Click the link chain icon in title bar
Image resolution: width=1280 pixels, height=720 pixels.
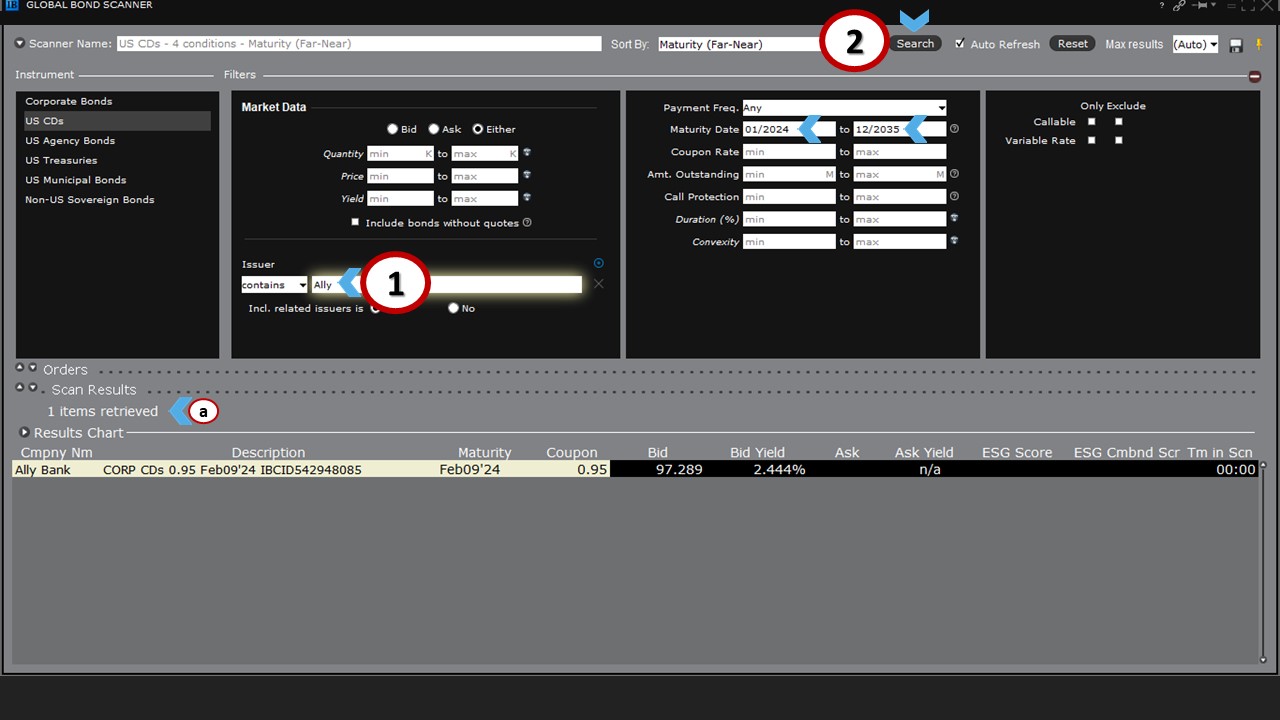tap(1180, 6)
